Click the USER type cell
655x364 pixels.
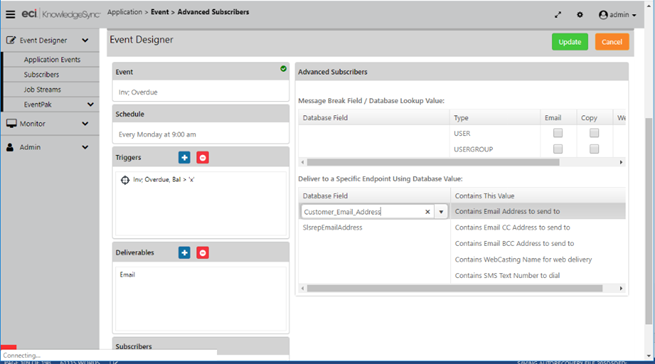coord(462,133)
